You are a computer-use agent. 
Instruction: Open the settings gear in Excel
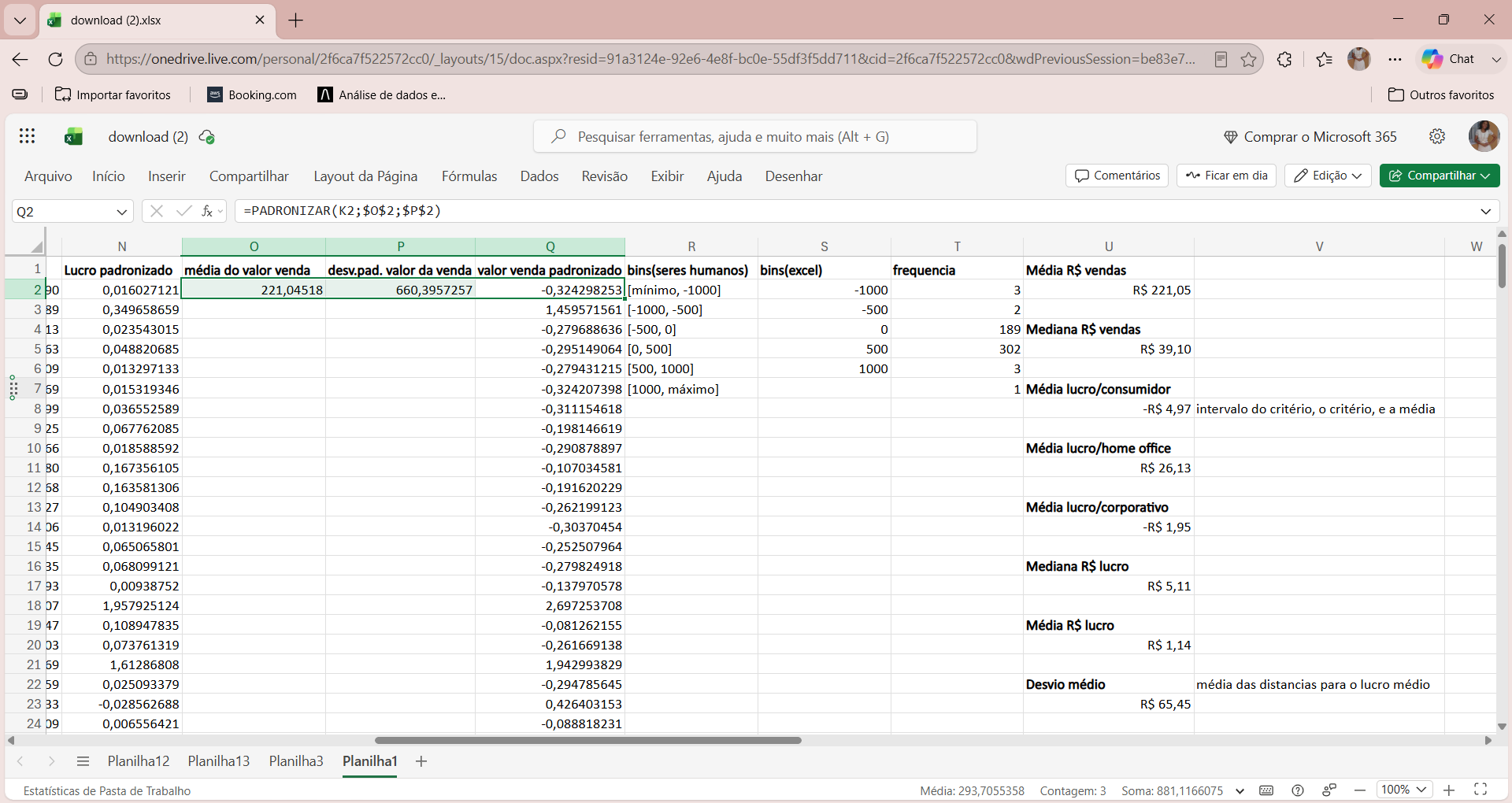pos(1437,136)
